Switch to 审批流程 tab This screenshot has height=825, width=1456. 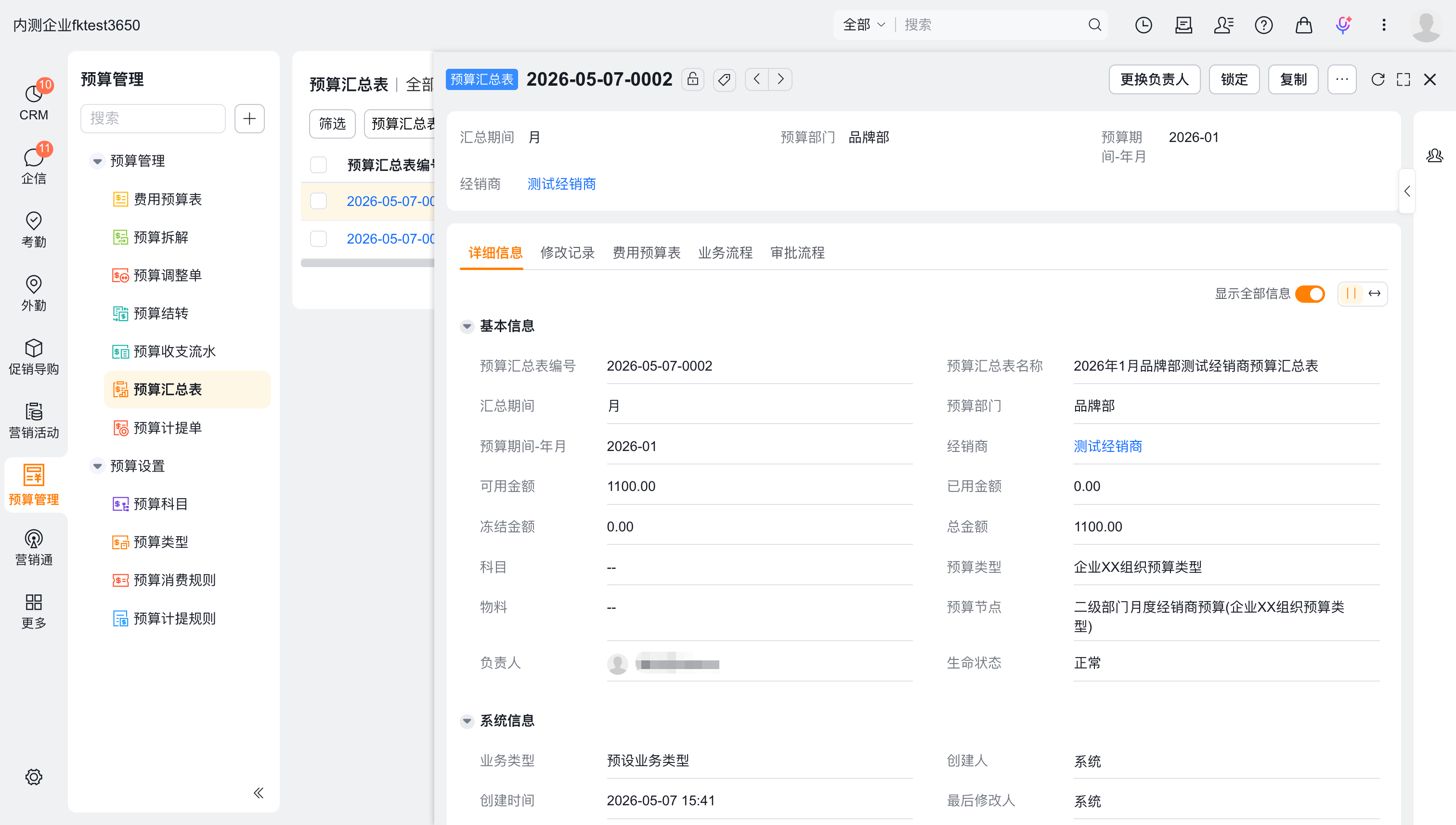click(797, 253)
